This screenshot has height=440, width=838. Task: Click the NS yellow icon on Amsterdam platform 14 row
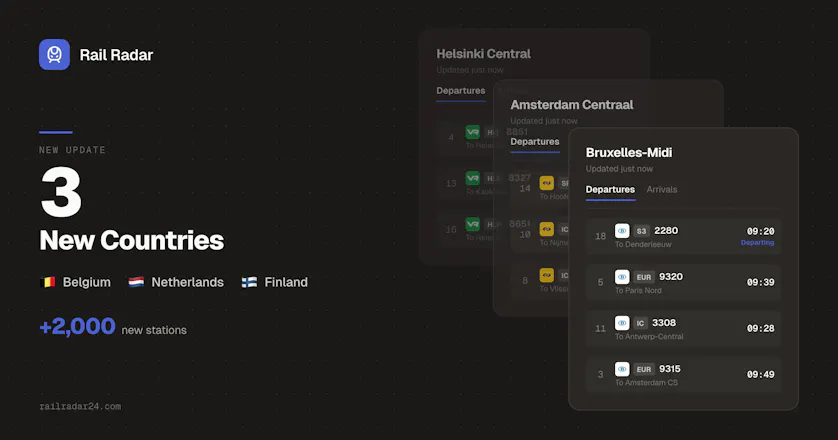(x=547, y=183)
